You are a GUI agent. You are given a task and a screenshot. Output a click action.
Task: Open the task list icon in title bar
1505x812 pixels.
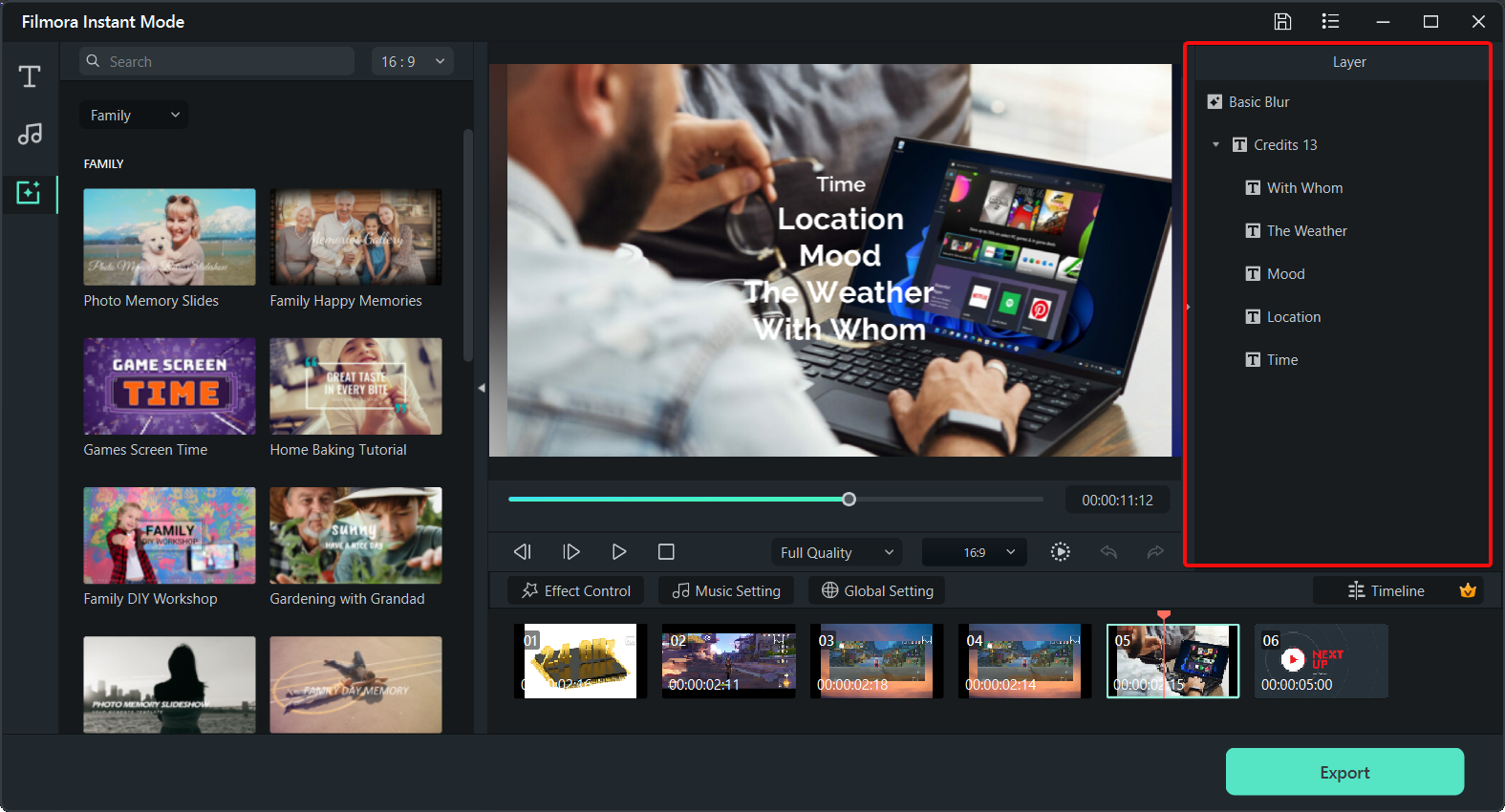click(x=1330, y=21)
